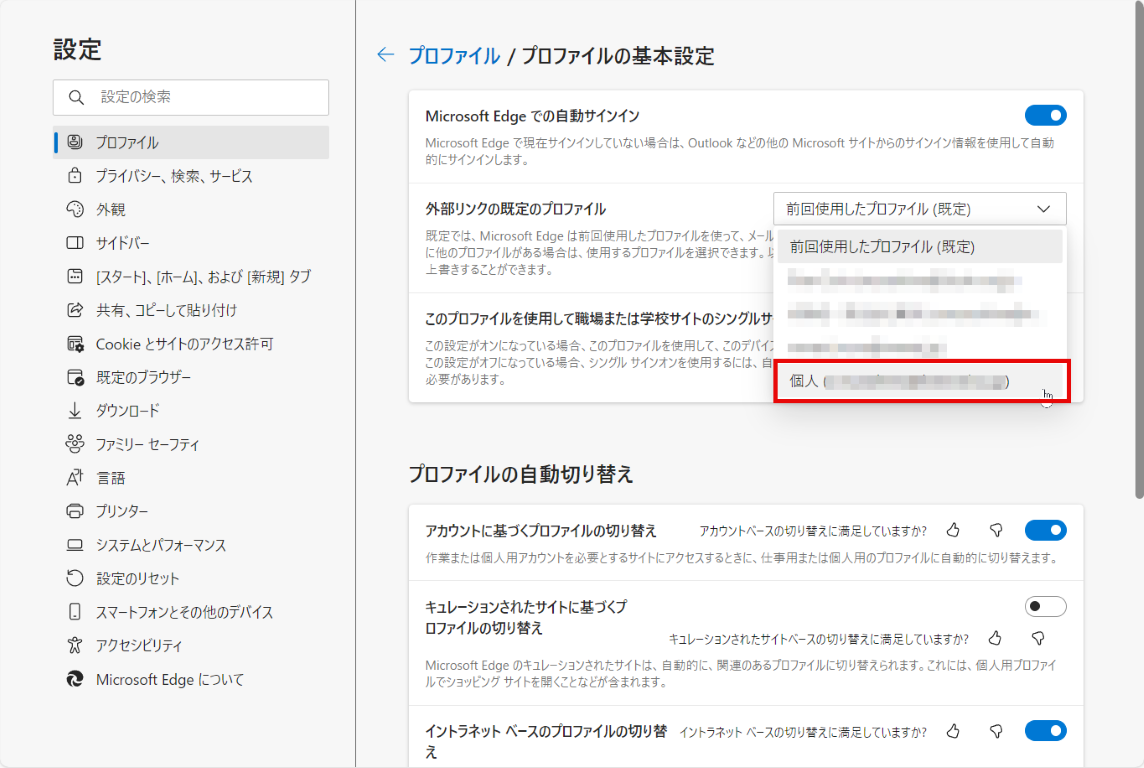Click the search magnifier icon in settings
The image size is (1144, 768).
76,97
